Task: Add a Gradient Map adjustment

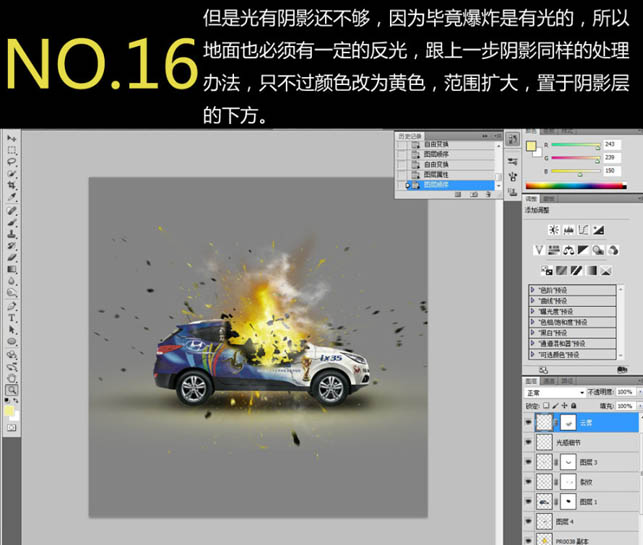Action: [591, 270]
